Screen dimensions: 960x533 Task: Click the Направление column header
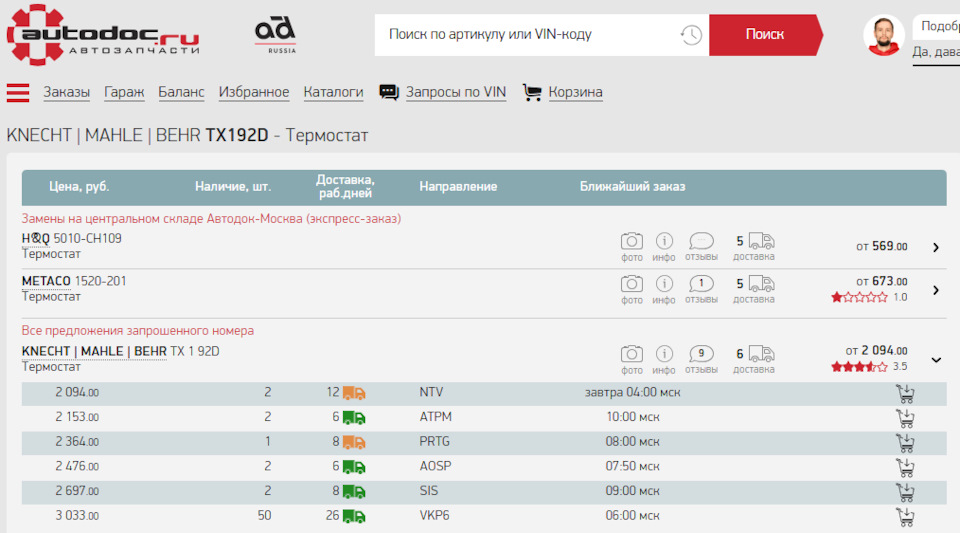(x=458, y=187)
